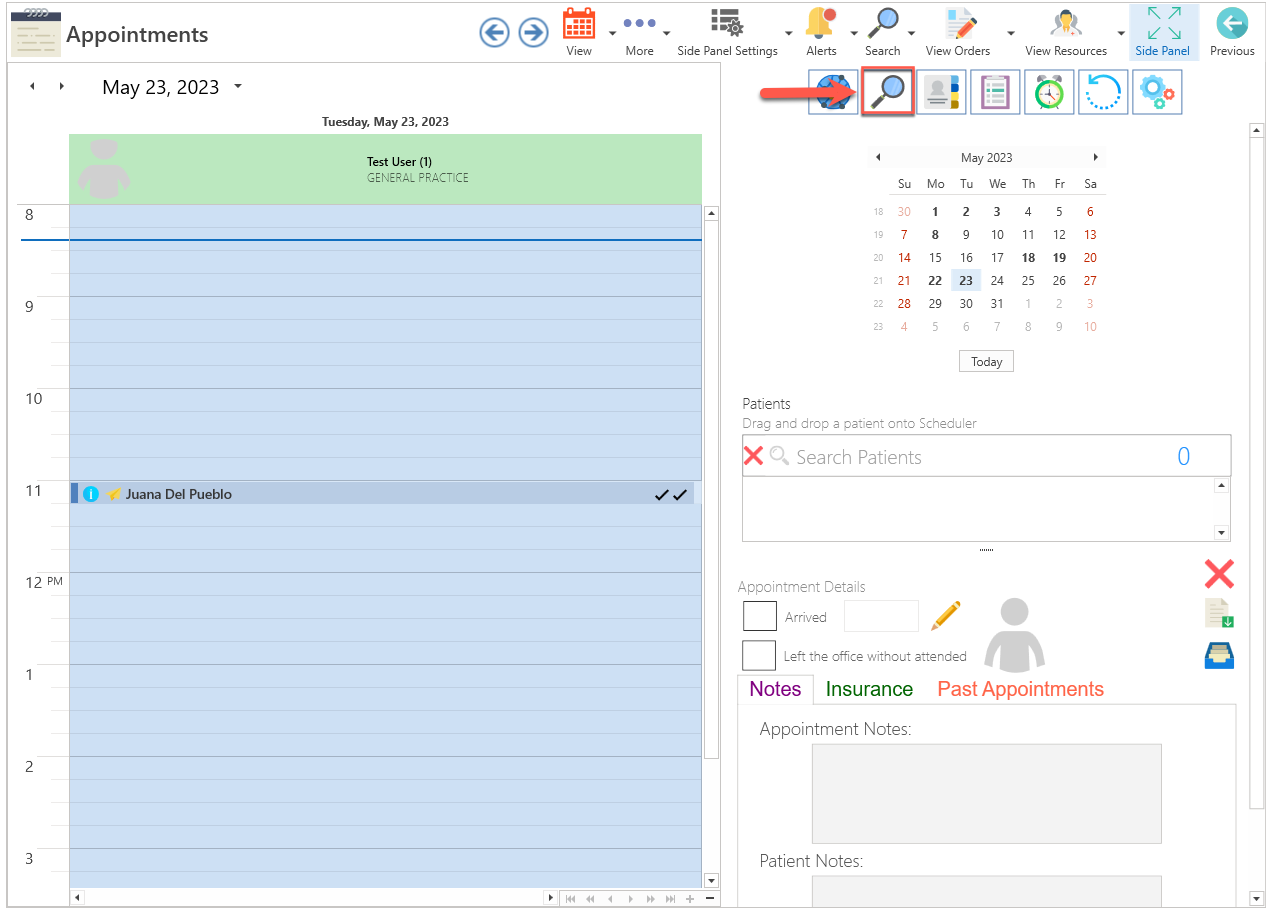Open dropdown arrow next to View Resources

(1120, 33)
